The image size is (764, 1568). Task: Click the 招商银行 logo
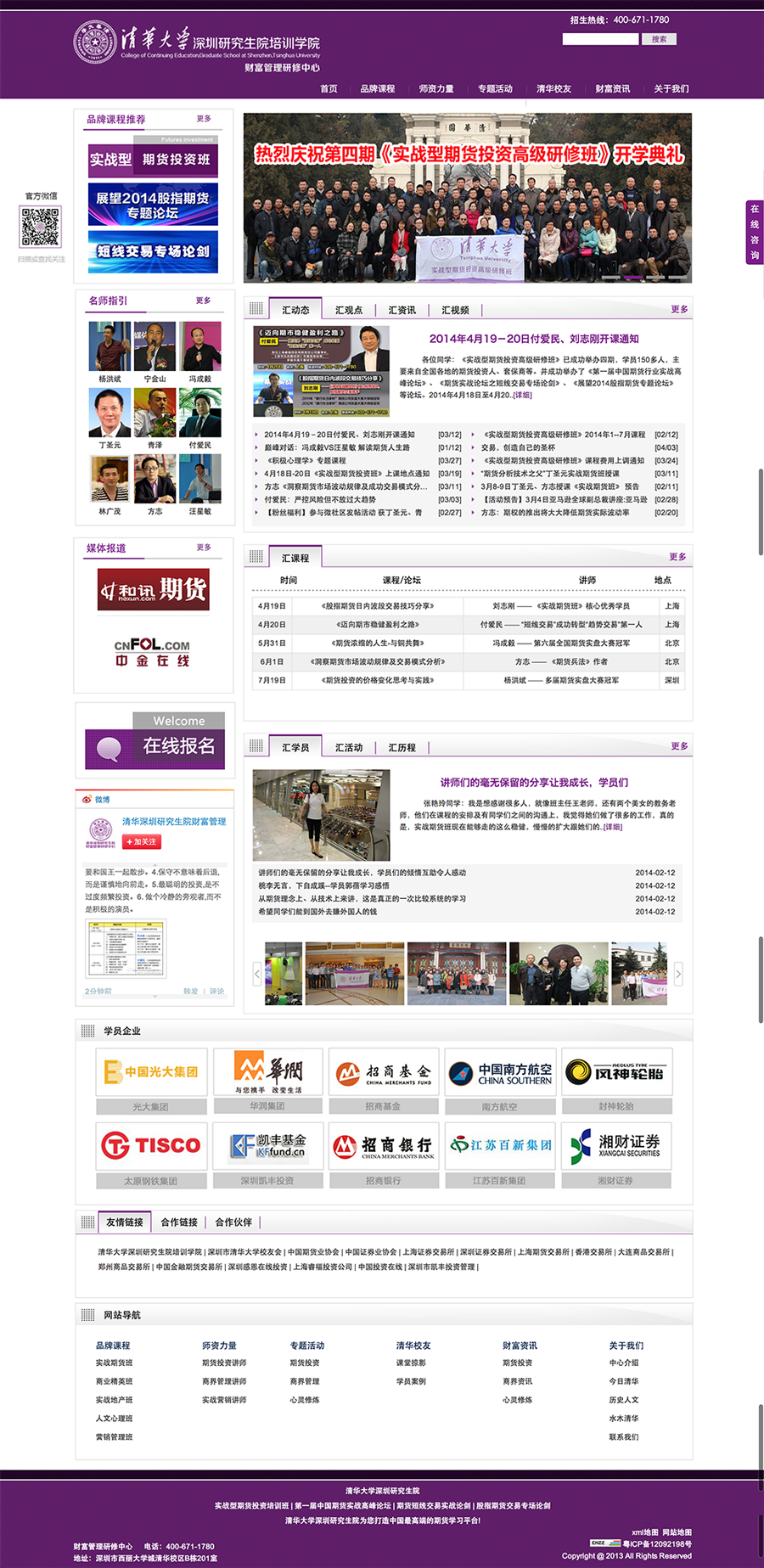pos(384,1145)
